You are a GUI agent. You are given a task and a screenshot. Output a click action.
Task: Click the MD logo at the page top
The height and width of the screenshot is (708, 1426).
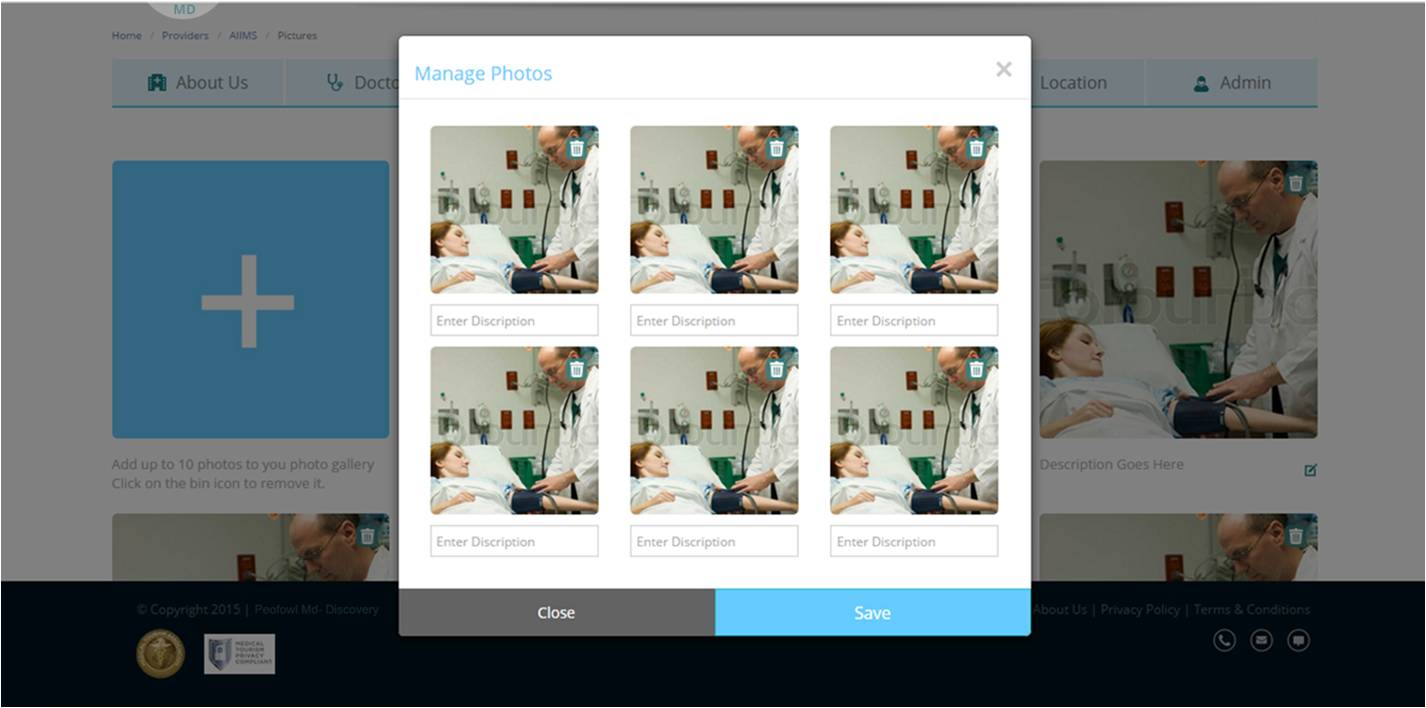(x=185, y=9)
